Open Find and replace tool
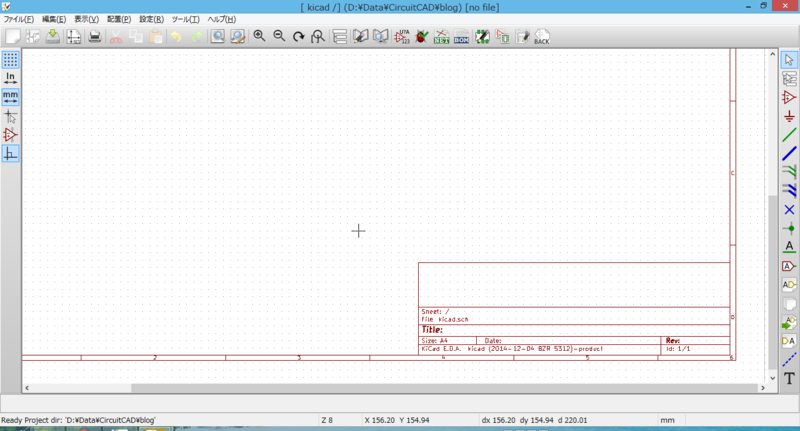The height and width of the screenshot is (431, 800). tap(238, 36)
